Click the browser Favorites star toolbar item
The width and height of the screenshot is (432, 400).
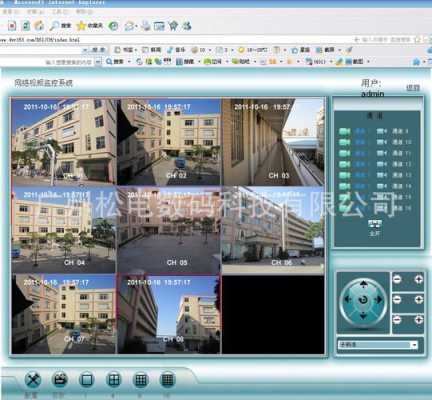89,25
